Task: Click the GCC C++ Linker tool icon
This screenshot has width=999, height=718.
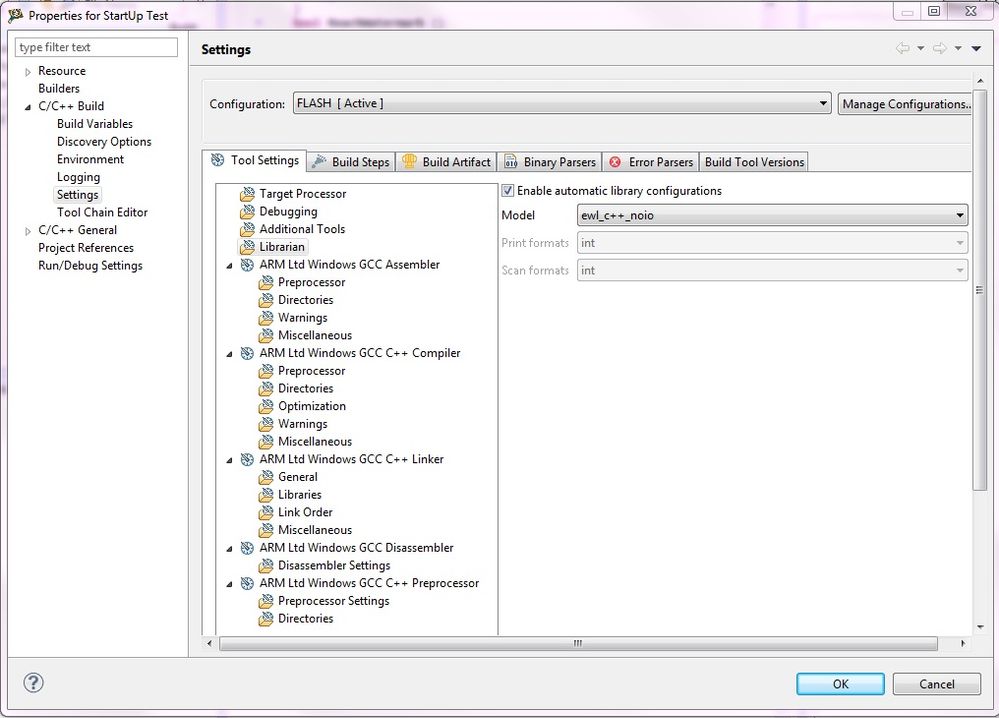Action: 247,459
